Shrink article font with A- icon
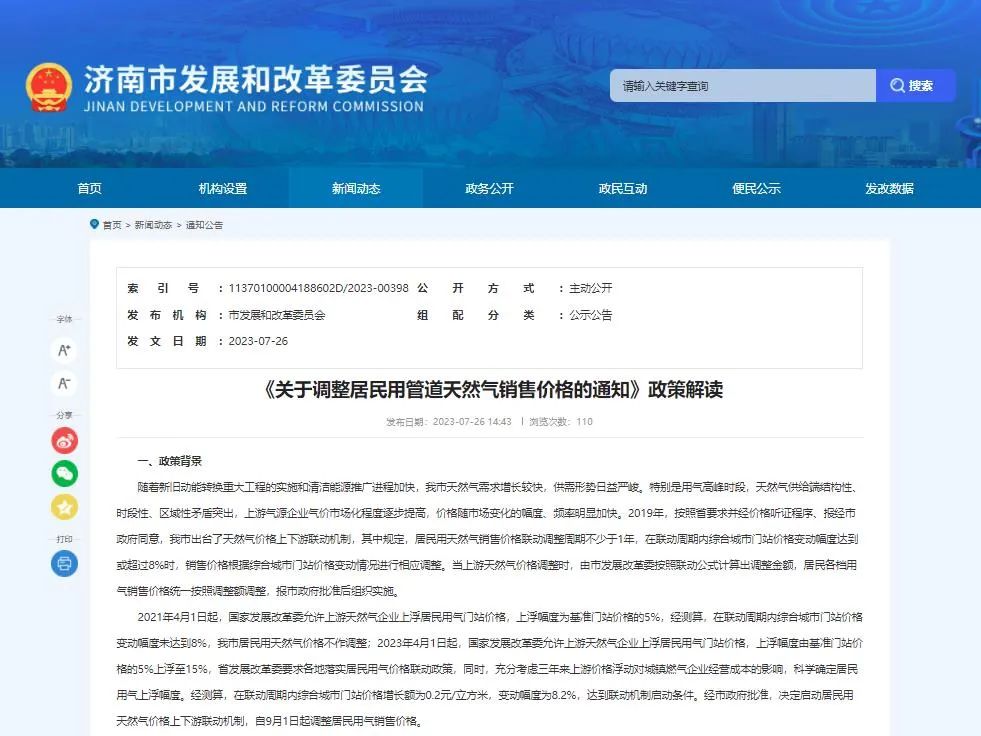This screenshot has height=736, width=981. click(63, 383)
